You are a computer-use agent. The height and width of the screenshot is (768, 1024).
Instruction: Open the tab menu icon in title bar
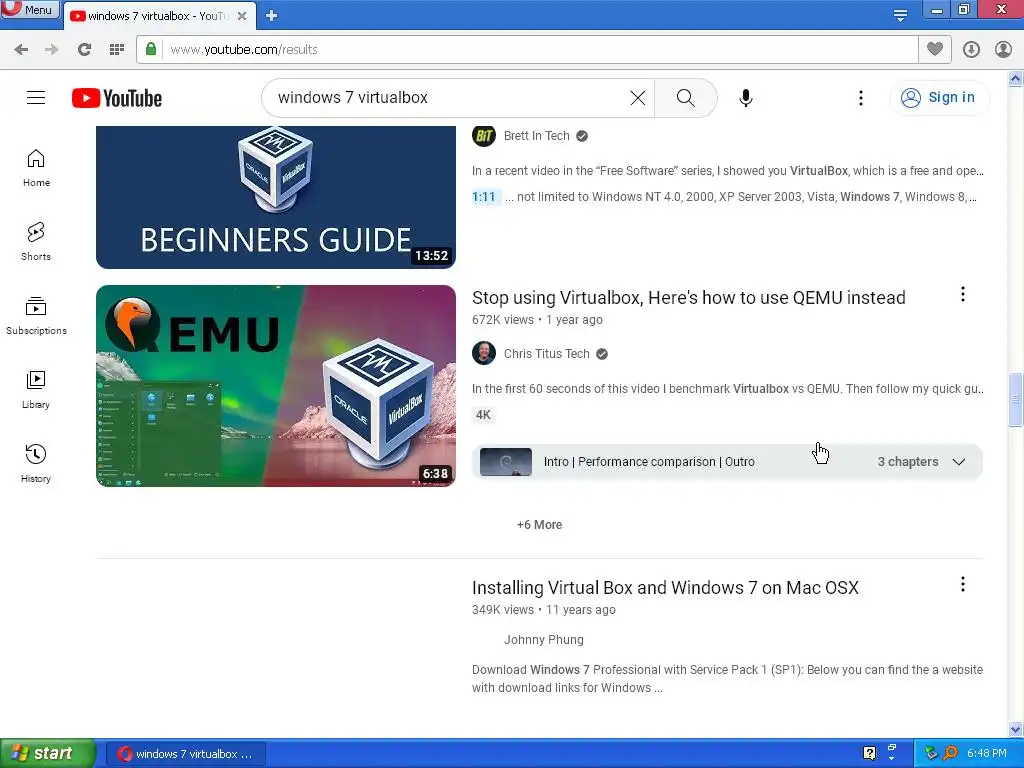[900, 15]
